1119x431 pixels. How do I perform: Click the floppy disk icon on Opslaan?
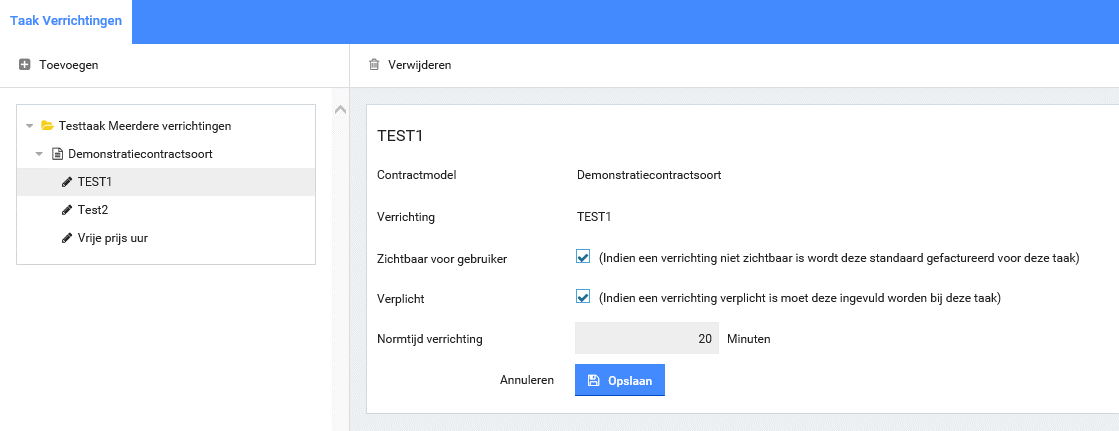593,380
